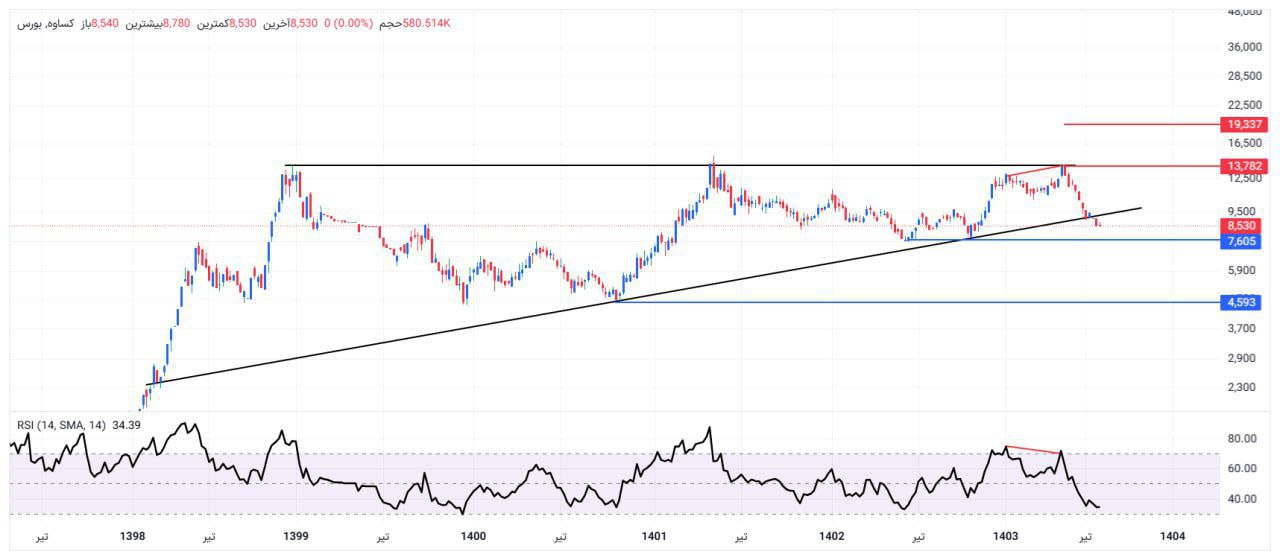Click the کمترین (low) 8,530 value
Viewport: 1280px width, 560px height.
[243, 23]
